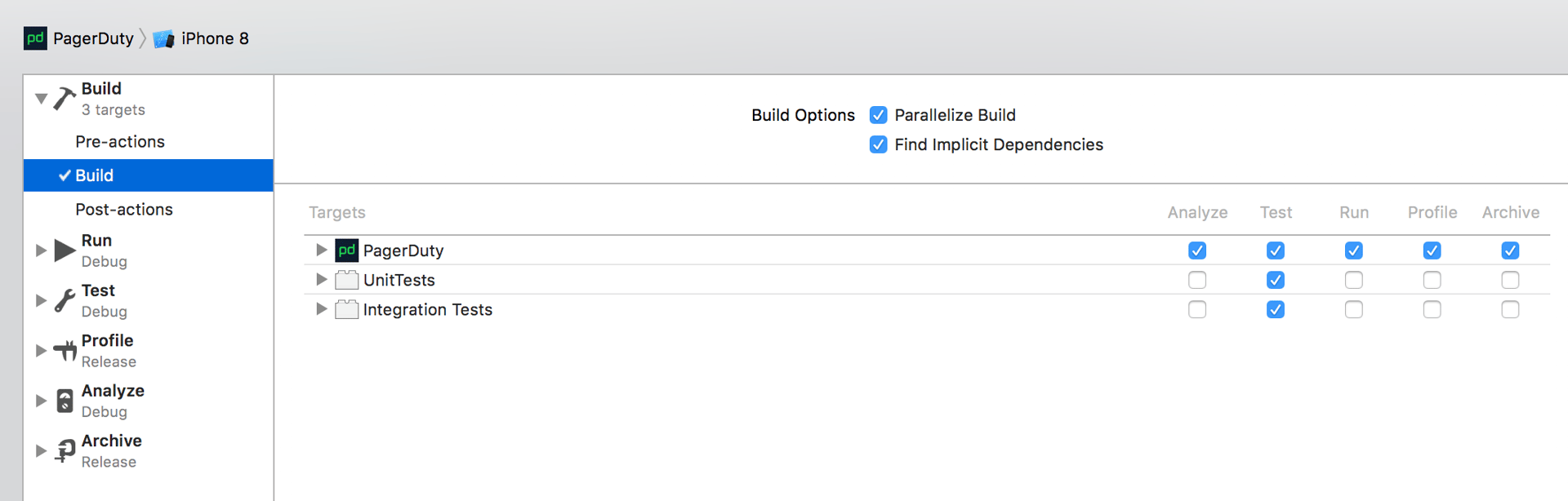Enable Archive for Integration Tests target

(x=1510, y=309)
